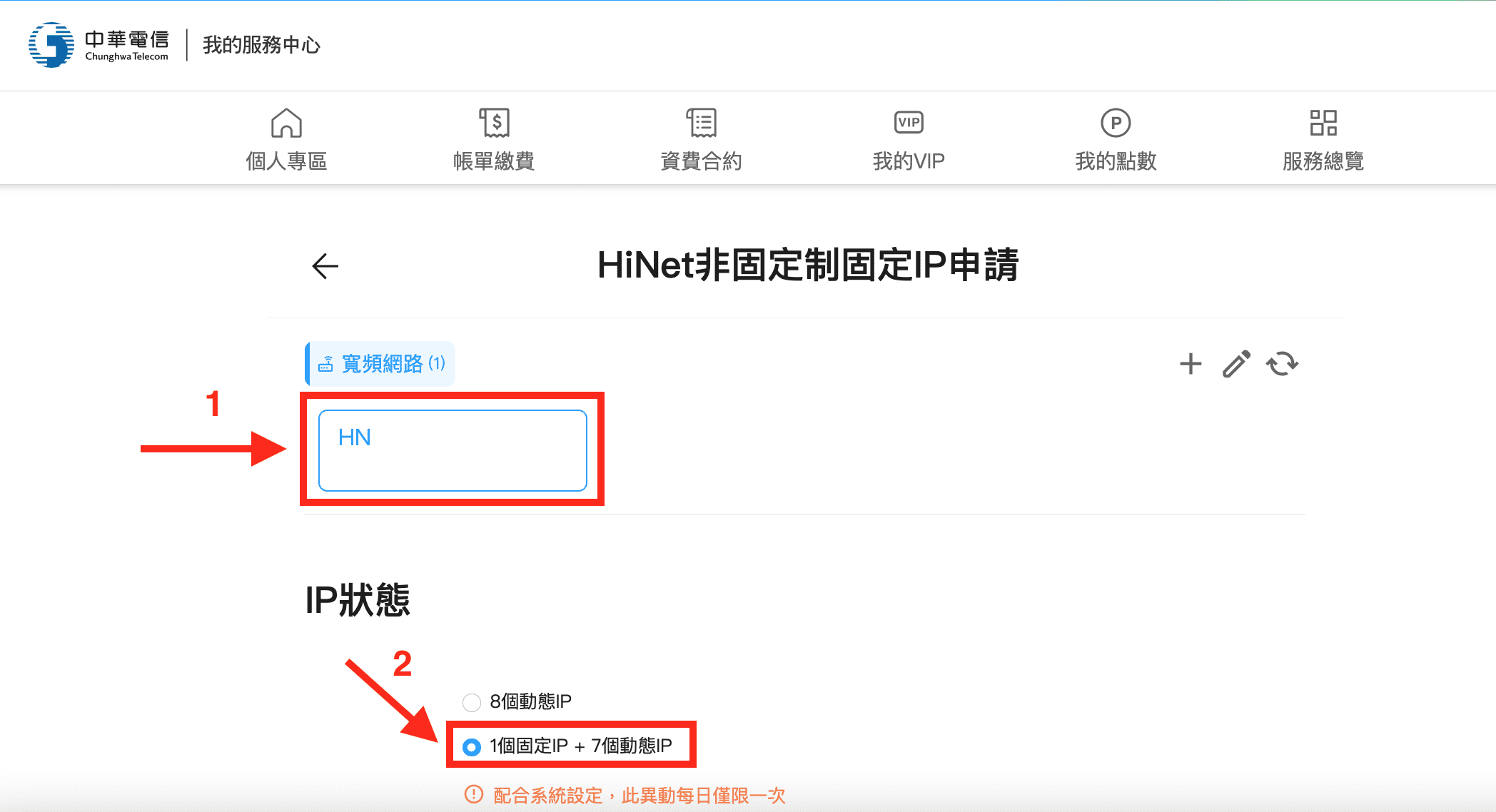
Task: Open the 資費合約 contract icon
Action: (701, 123)
